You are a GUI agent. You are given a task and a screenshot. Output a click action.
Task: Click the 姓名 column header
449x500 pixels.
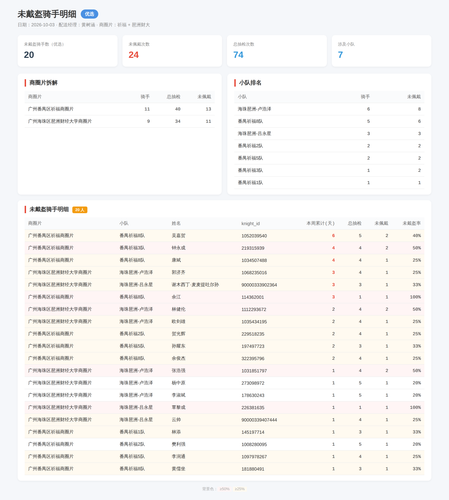pos(176,223)
